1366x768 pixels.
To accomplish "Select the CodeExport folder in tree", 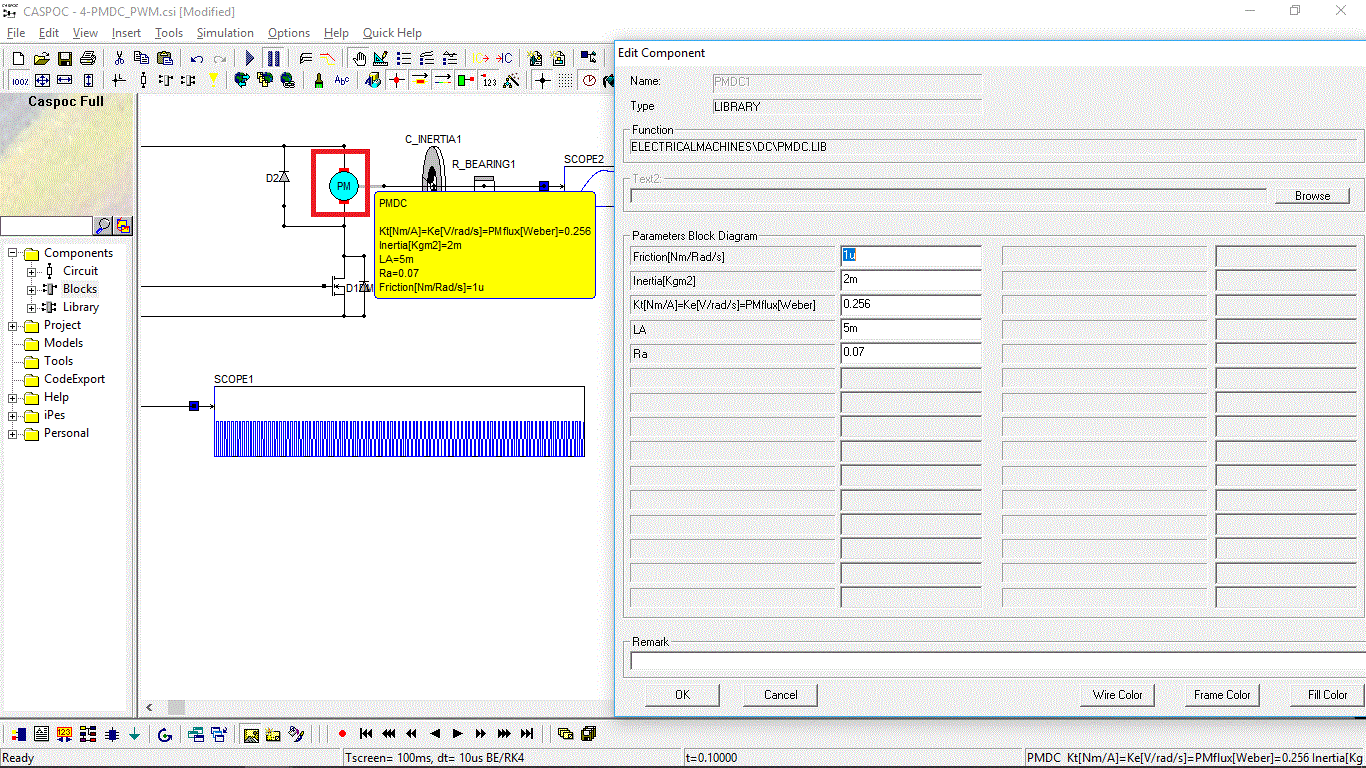I will pyautogui.click(x=74, y=379).
